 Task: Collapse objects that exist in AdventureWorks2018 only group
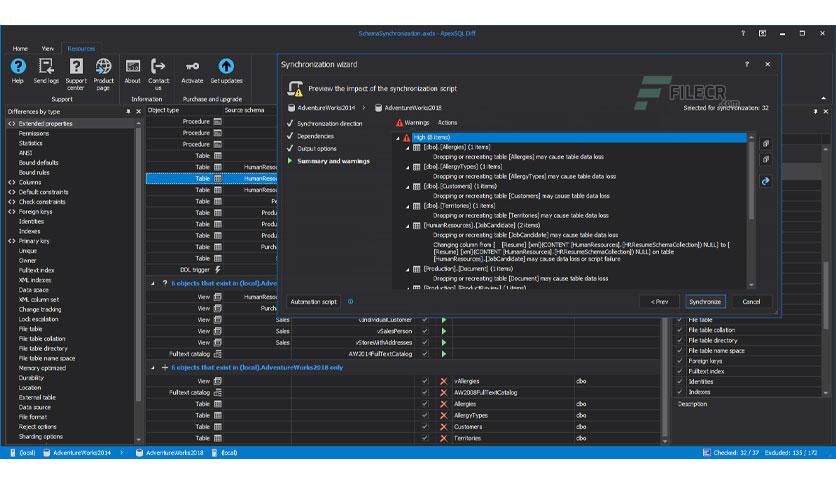(153, 368)
